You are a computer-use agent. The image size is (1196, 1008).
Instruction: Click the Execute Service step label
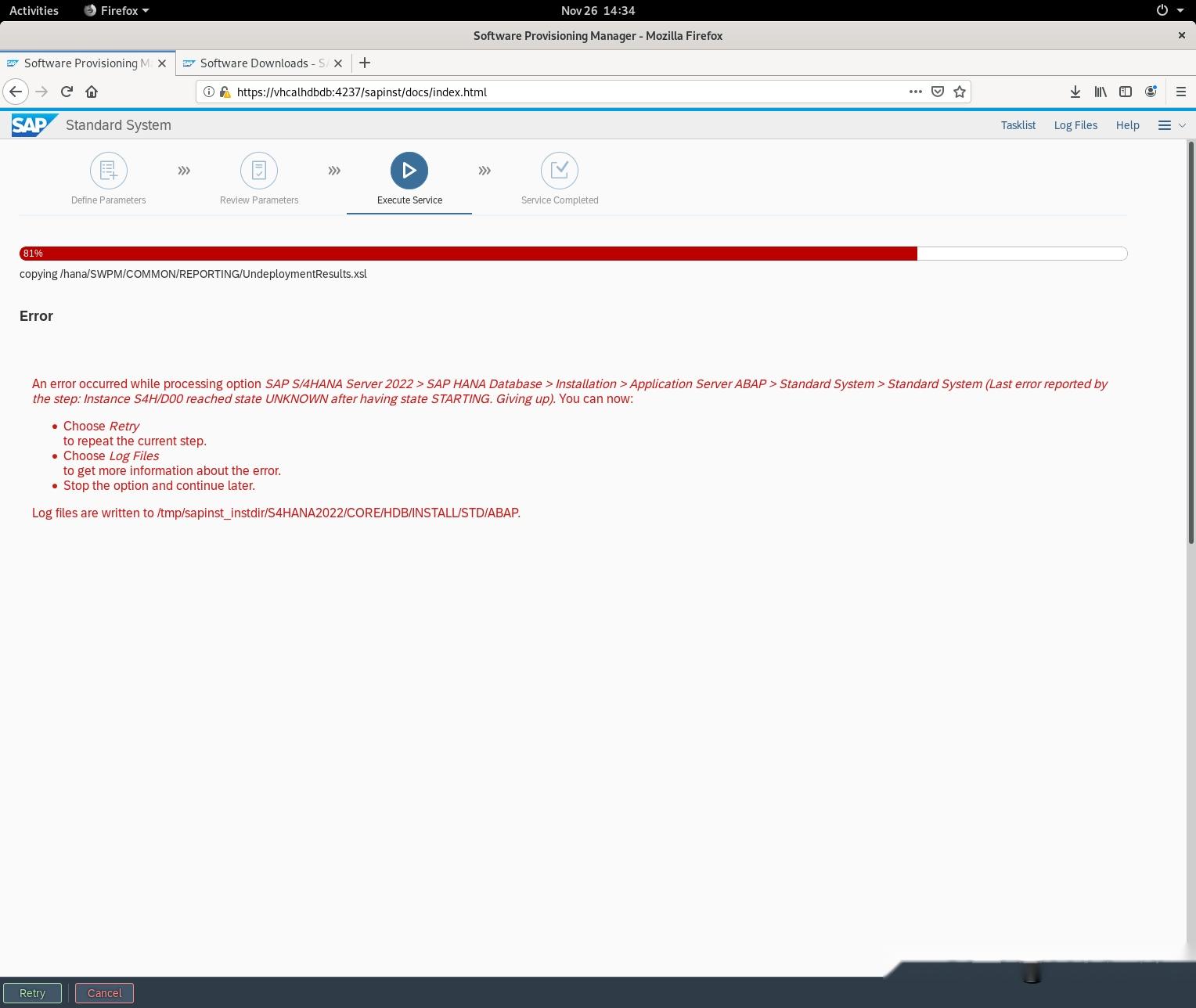[x=409, y=200]
